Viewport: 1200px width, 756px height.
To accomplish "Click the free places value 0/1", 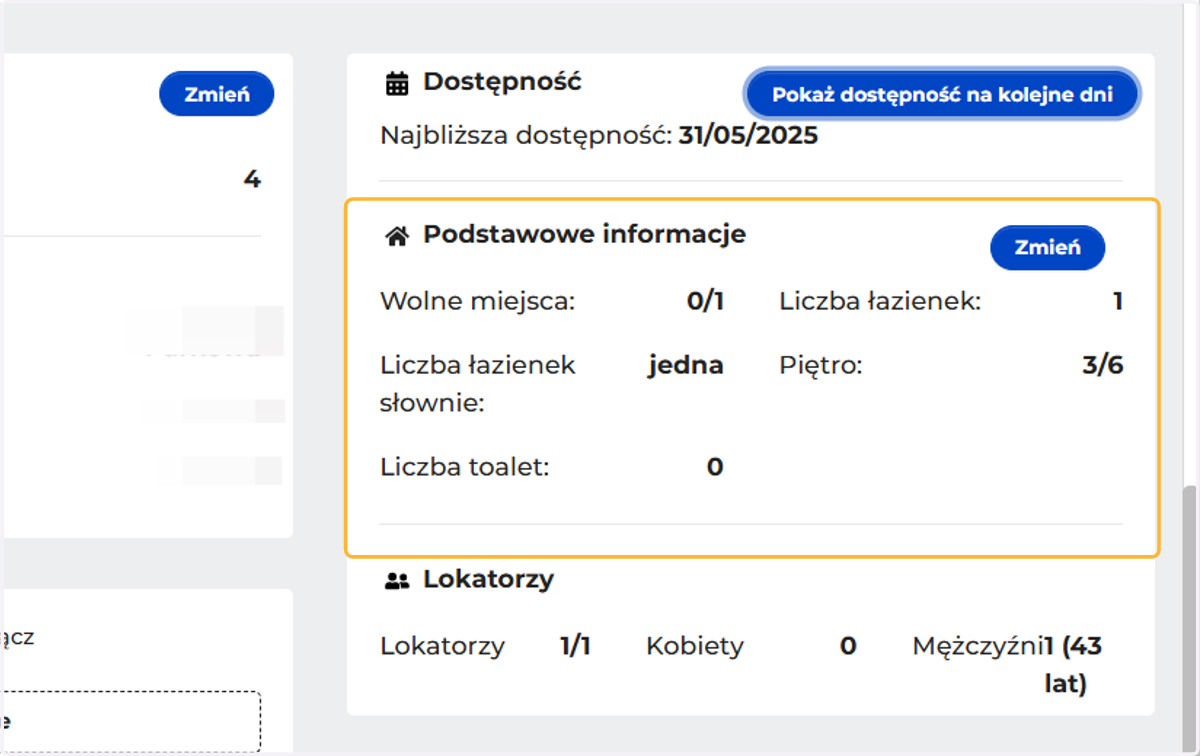I will pyautogui.click(x=705, y=302).
